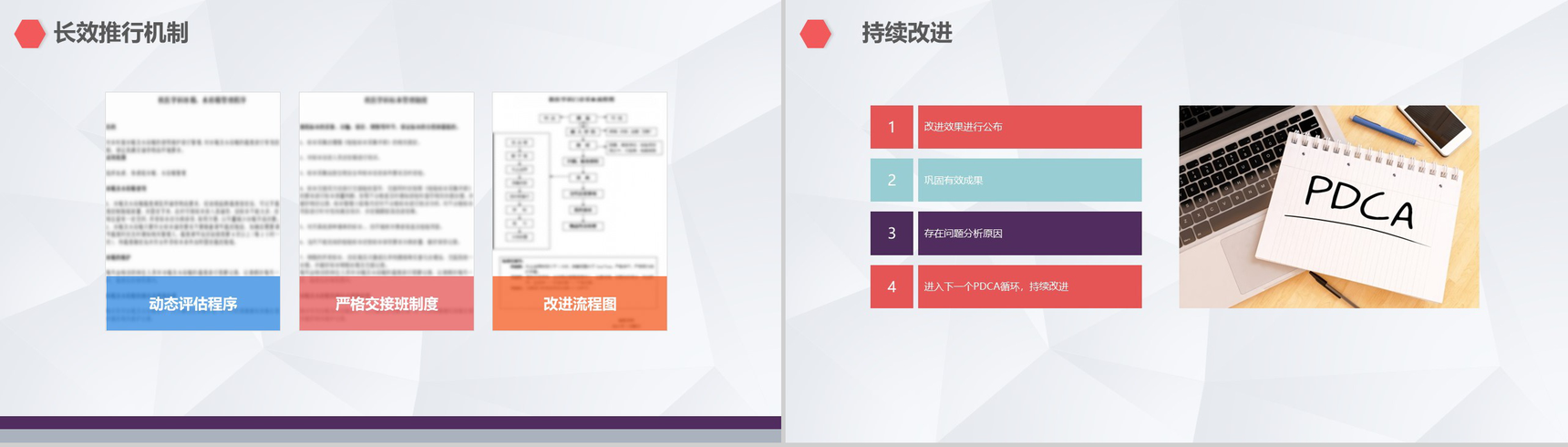
Task: Click the pink 严格交接班制度 label
Action: pyautogui.click(x=387, y=304)
